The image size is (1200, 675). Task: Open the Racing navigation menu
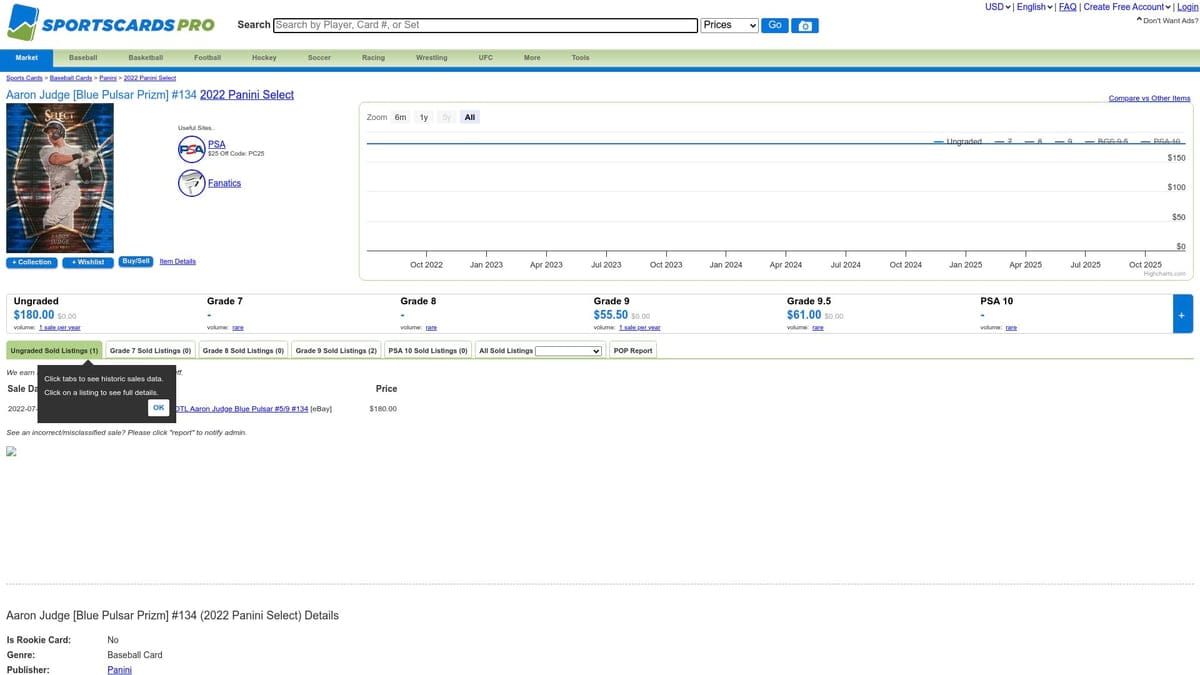(373, 58)
